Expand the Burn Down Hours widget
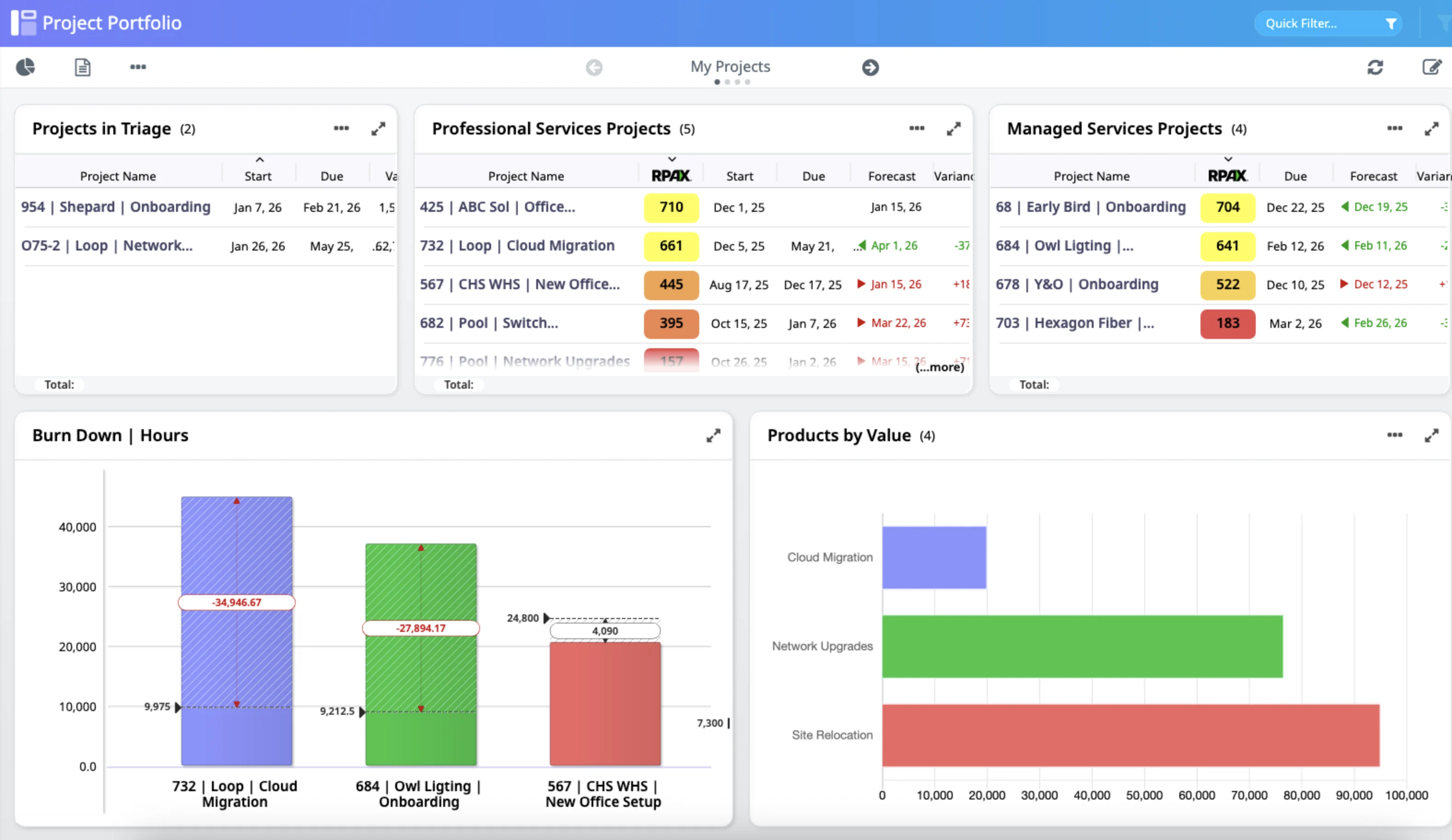This screenshot has height=840, width=1452. pos(713,436)
